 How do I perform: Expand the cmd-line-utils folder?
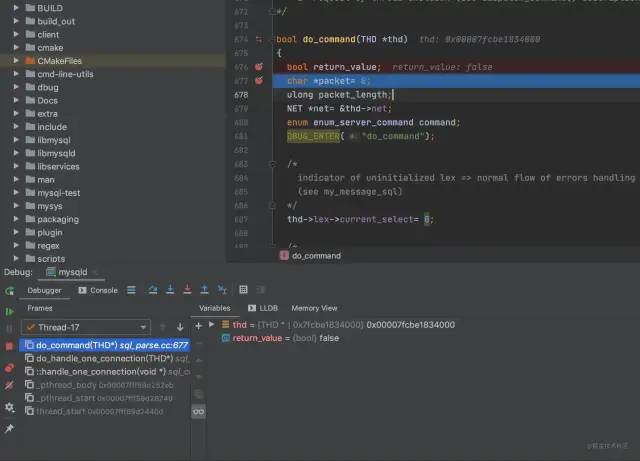coord(16,74)
